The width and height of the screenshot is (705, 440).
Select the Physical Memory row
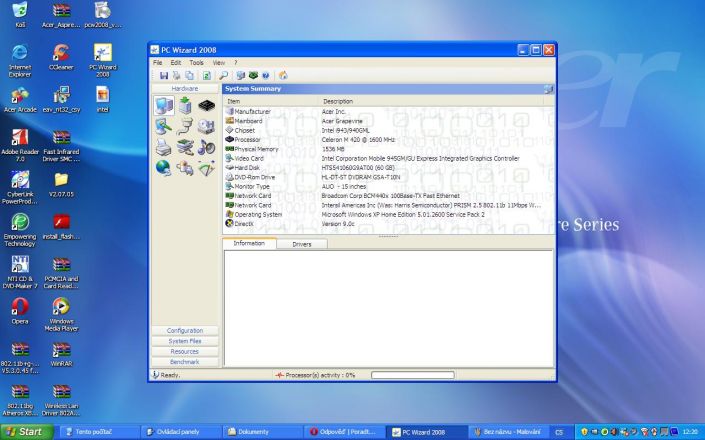(x=388, y=149)
